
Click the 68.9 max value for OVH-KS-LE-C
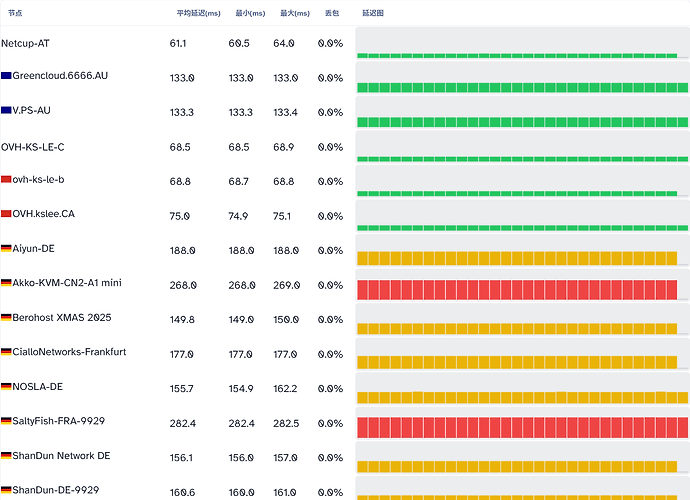tap(283, 147)
